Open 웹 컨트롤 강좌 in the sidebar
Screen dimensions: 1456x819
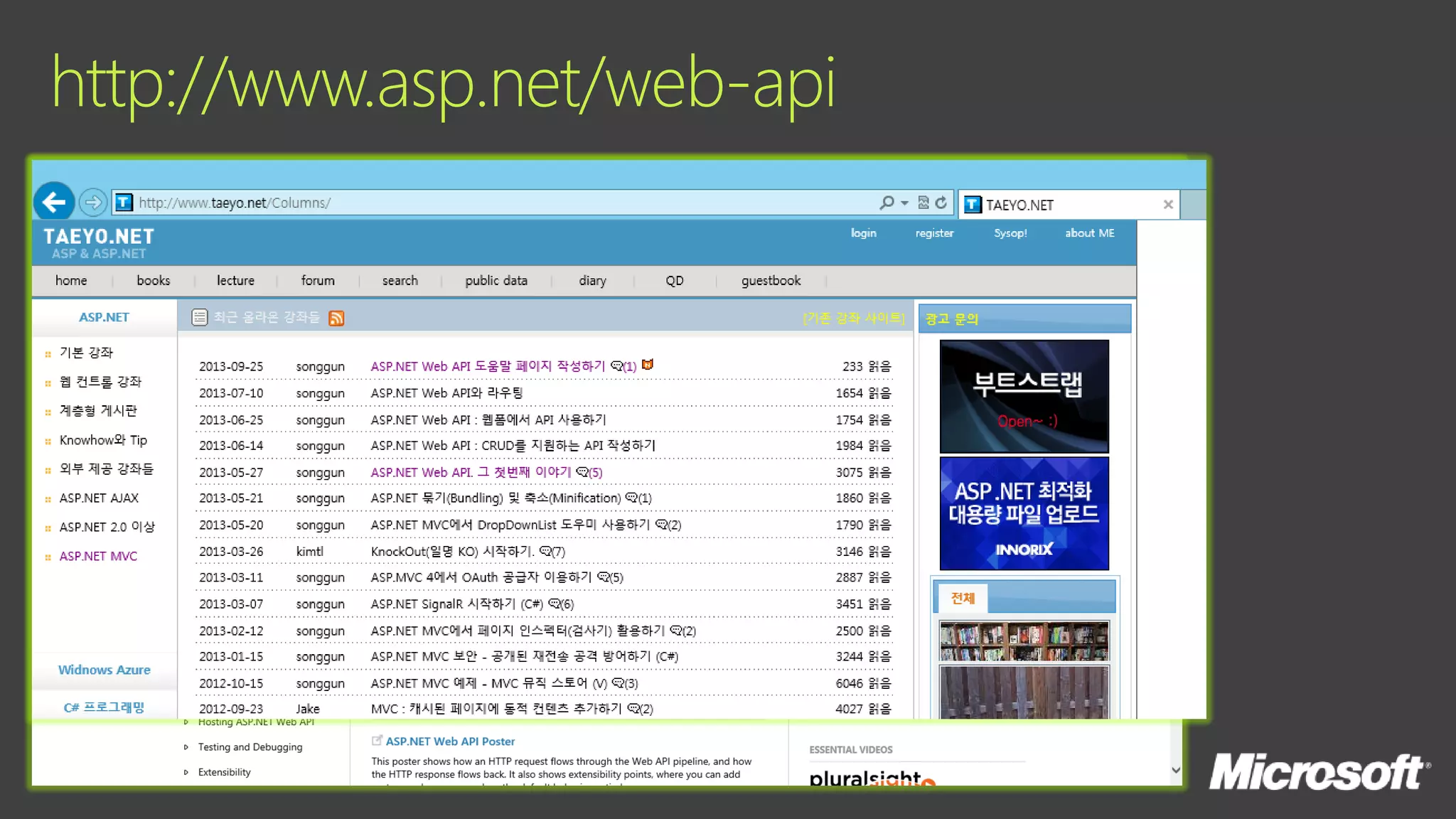point(100,382)
